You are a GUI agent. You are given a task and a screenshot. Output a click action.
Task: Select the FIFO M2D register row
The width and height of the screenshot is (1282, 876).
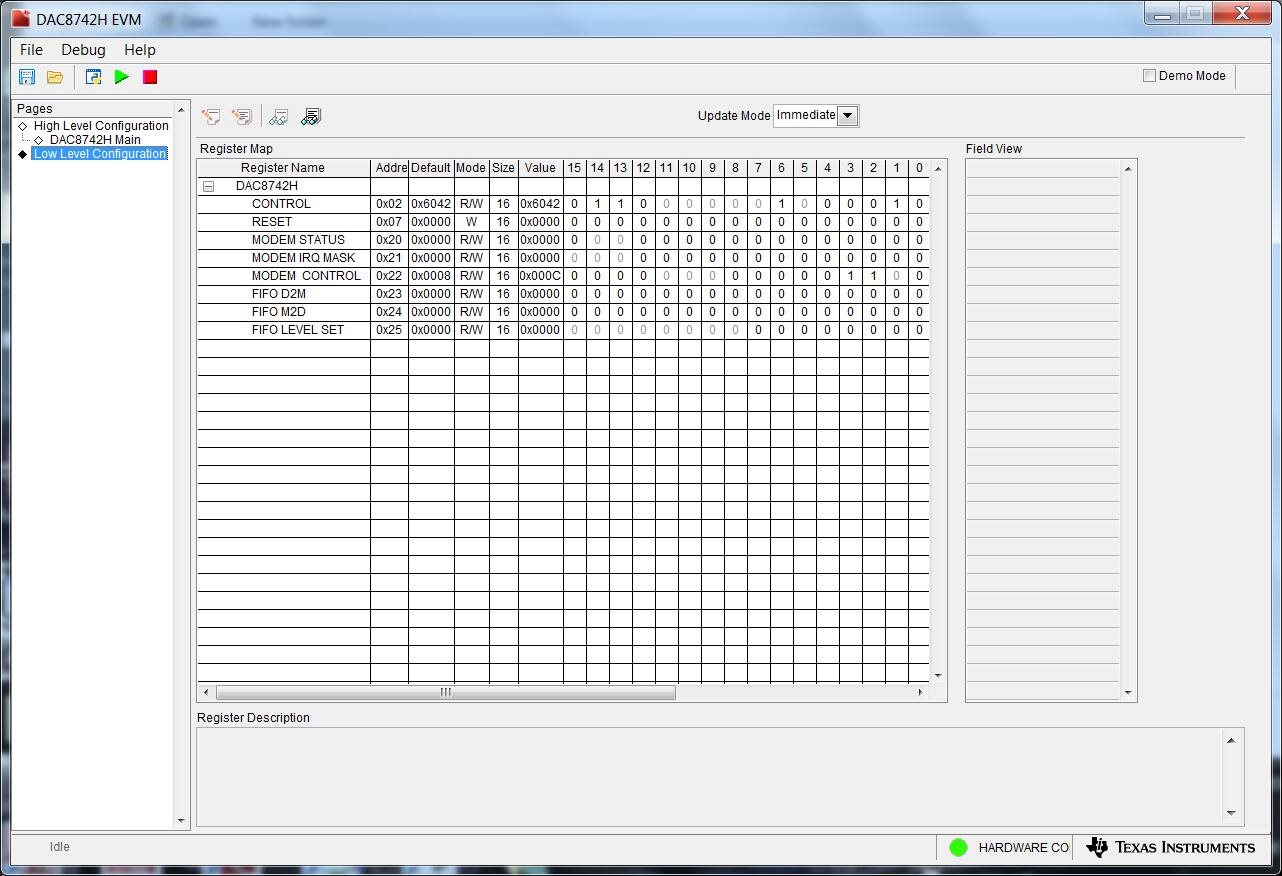(x=563, y=312)
